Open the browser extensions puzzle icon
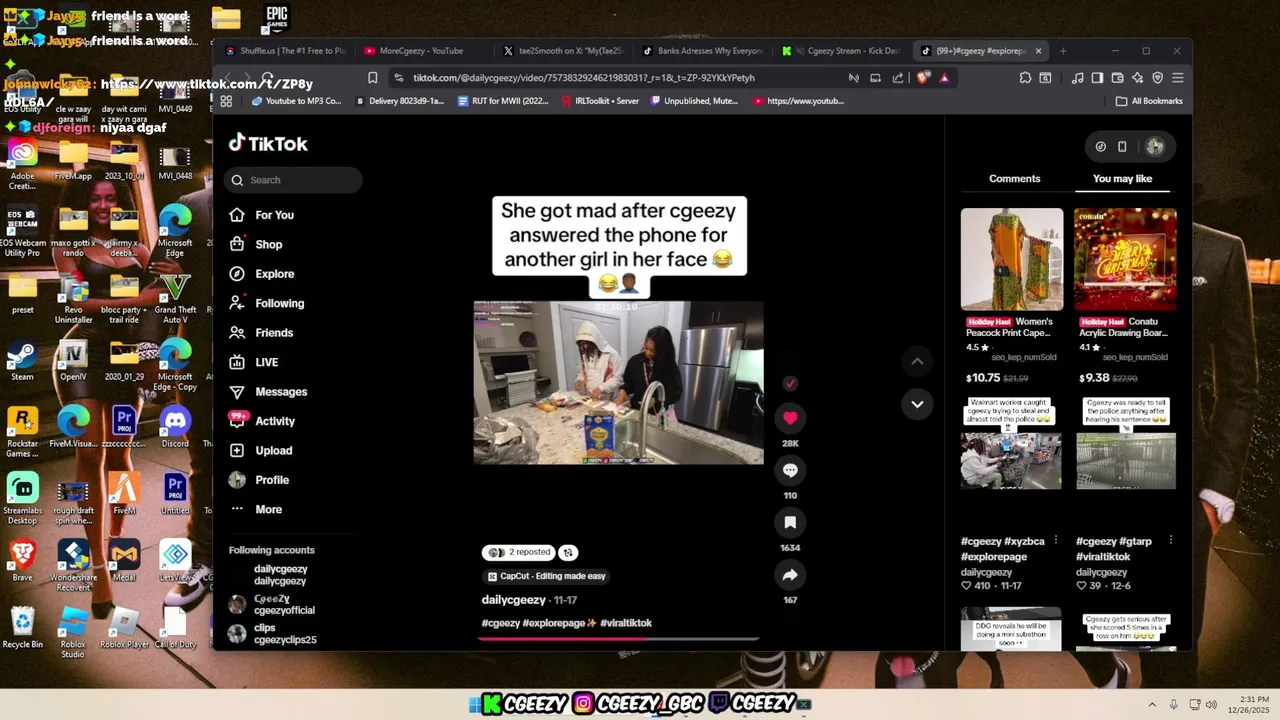The width and height of the screenshot is (1280, 720). click(x=1025, y=78)
